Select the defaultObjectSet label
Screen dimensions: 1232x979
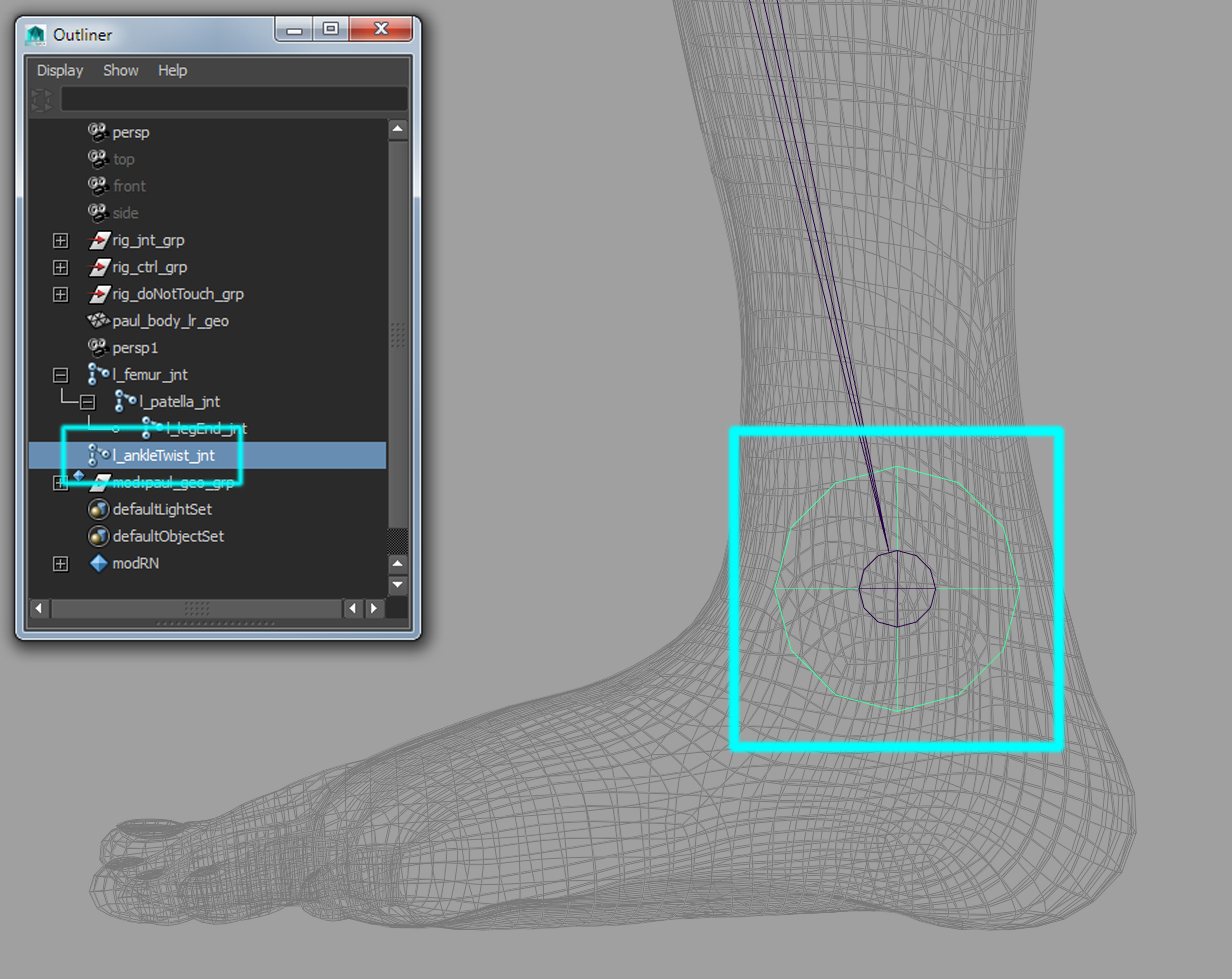tap(168, 536)
